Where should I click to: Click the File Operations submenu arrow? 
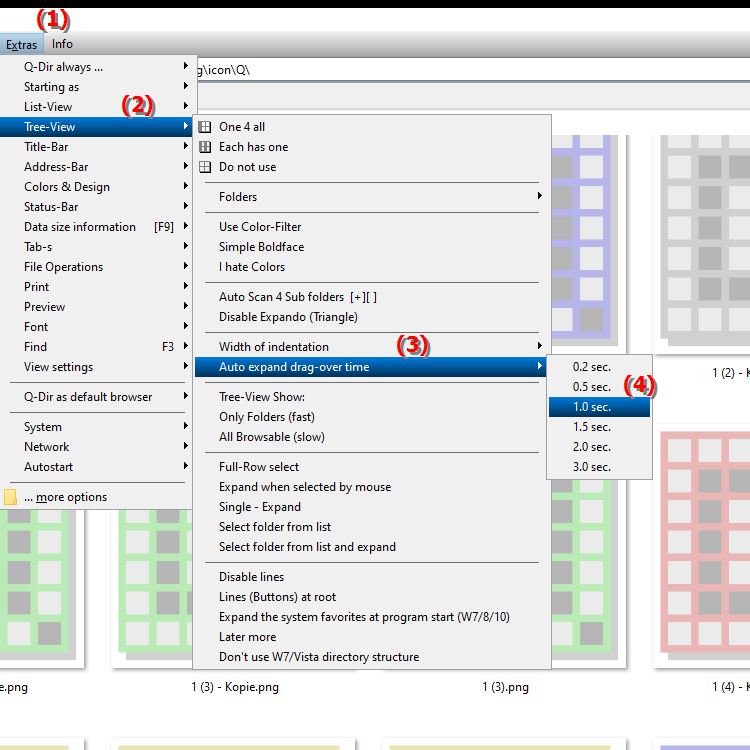[186, 266]
